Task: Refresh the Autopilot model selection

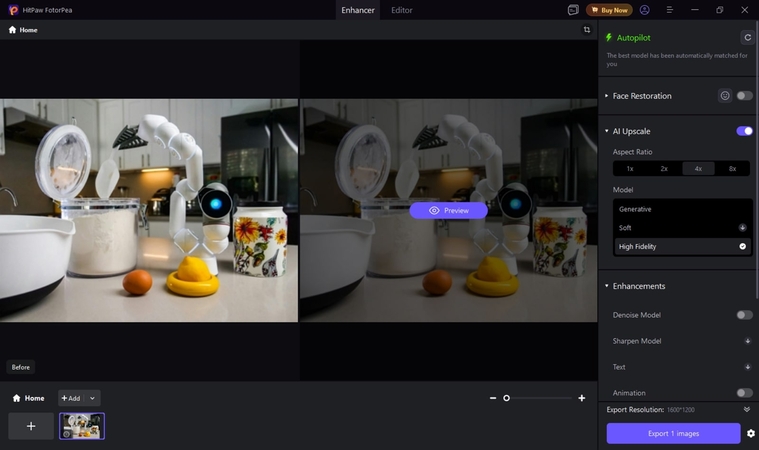Action: [x=747, y=37]
